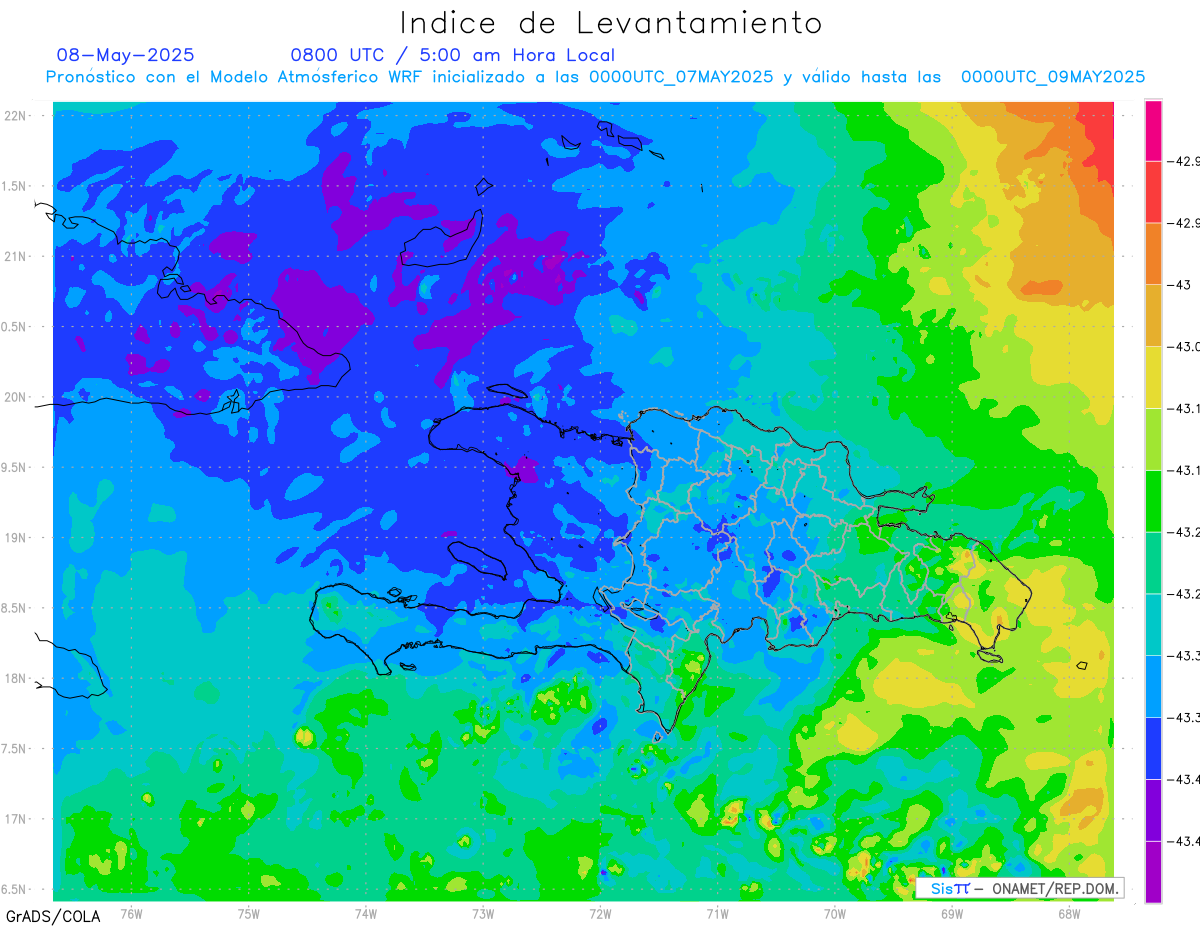Click the magenta swatch atop the color bar
The width and height of the screenshot is (1200, 927).
[x=1153, y=130]
